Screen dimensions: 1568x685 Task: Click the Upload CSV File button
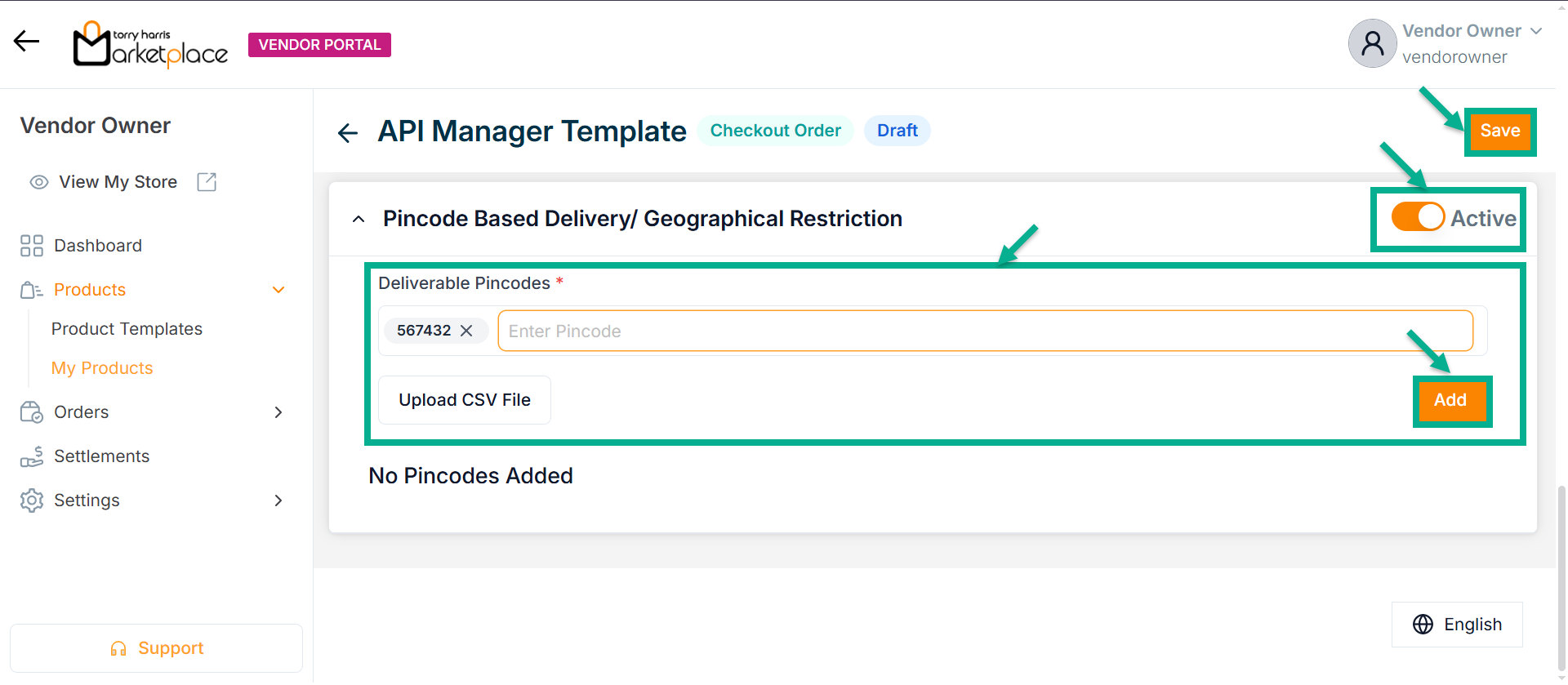pyautogui.click(x=464, y=400)
